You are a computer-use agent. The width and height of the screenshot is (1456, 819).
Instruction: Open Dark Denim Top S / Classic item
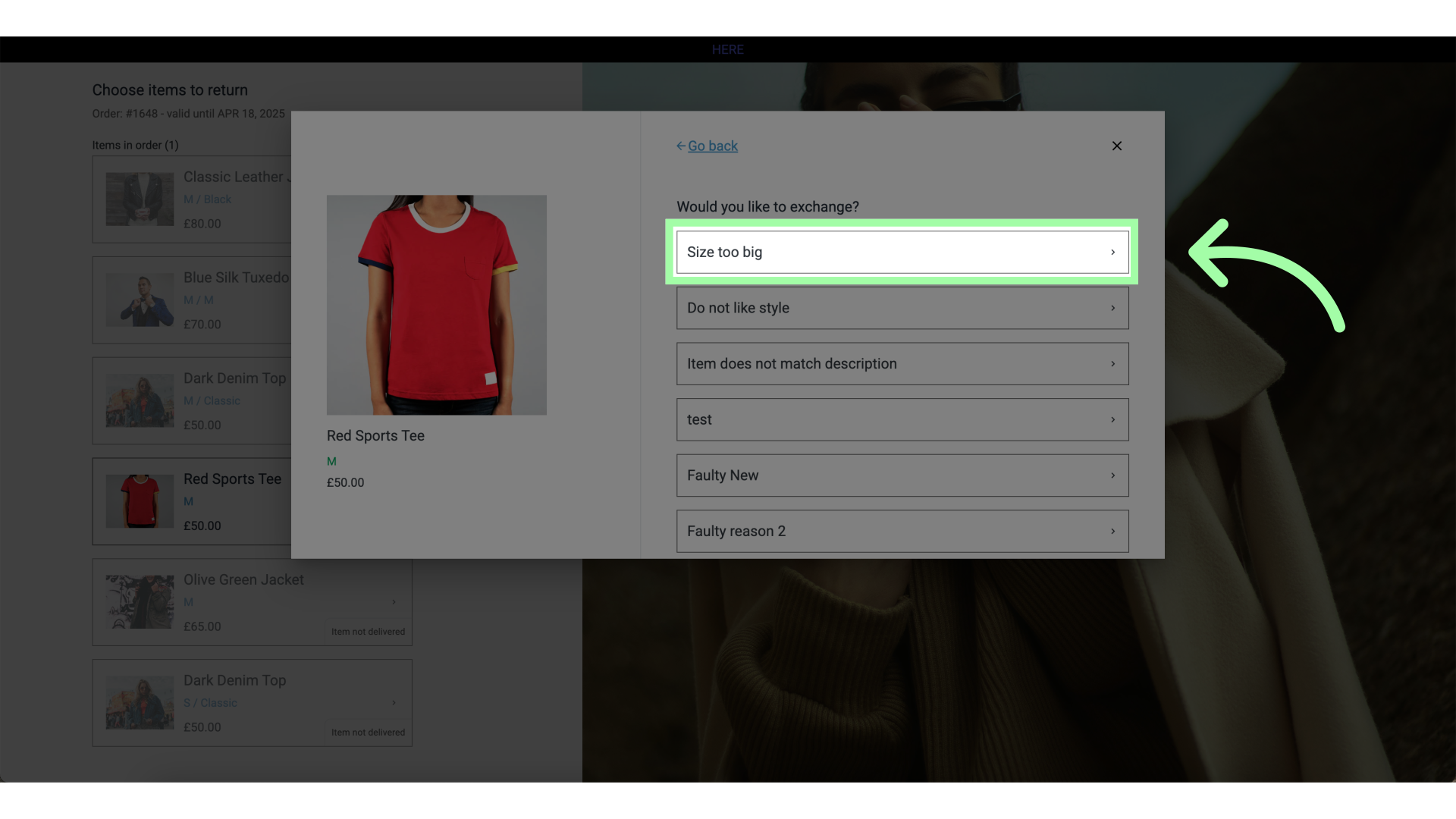pyautogui.click(x=252, y=703)
